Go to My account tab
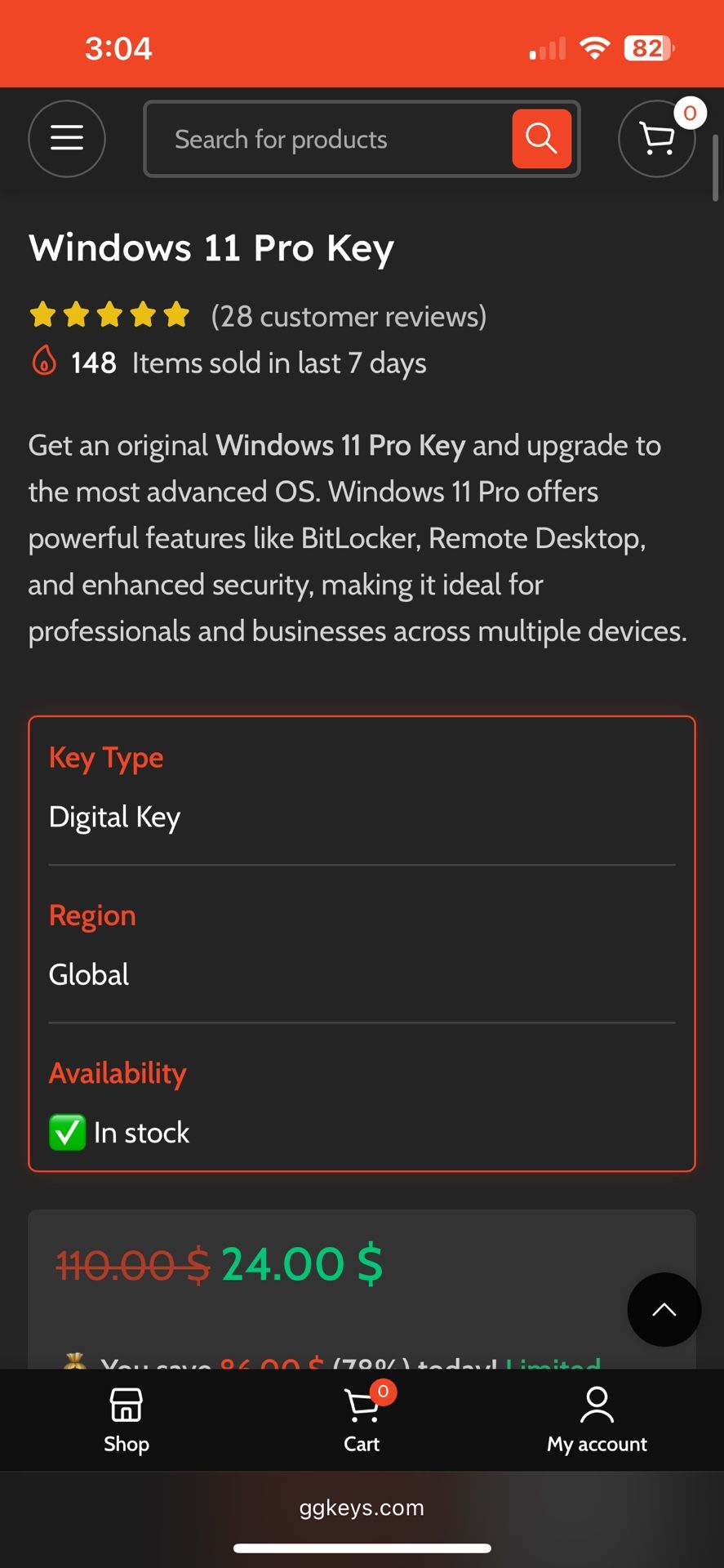 click(x=597, y=1420)
